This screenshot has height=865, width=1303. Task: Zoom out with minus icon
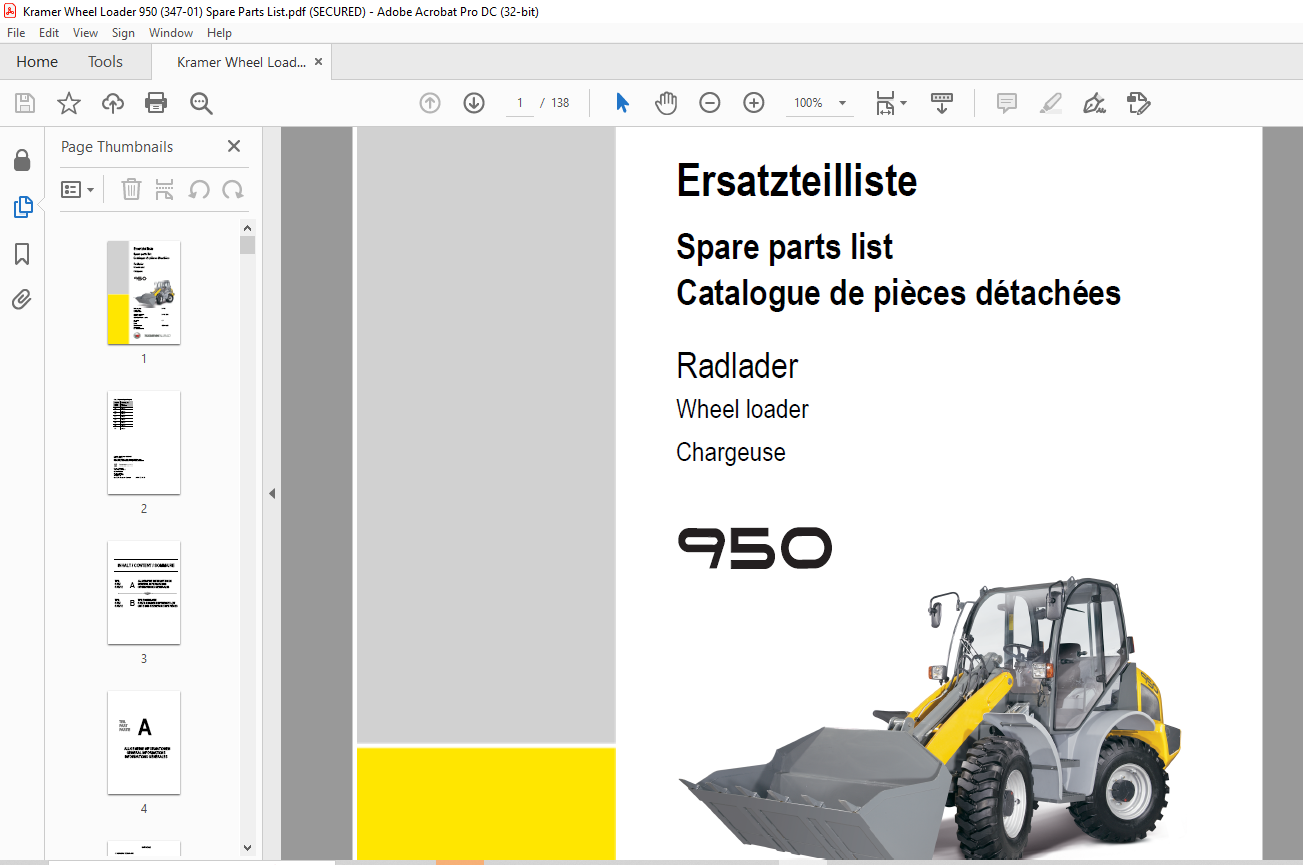tap(710, 103)
